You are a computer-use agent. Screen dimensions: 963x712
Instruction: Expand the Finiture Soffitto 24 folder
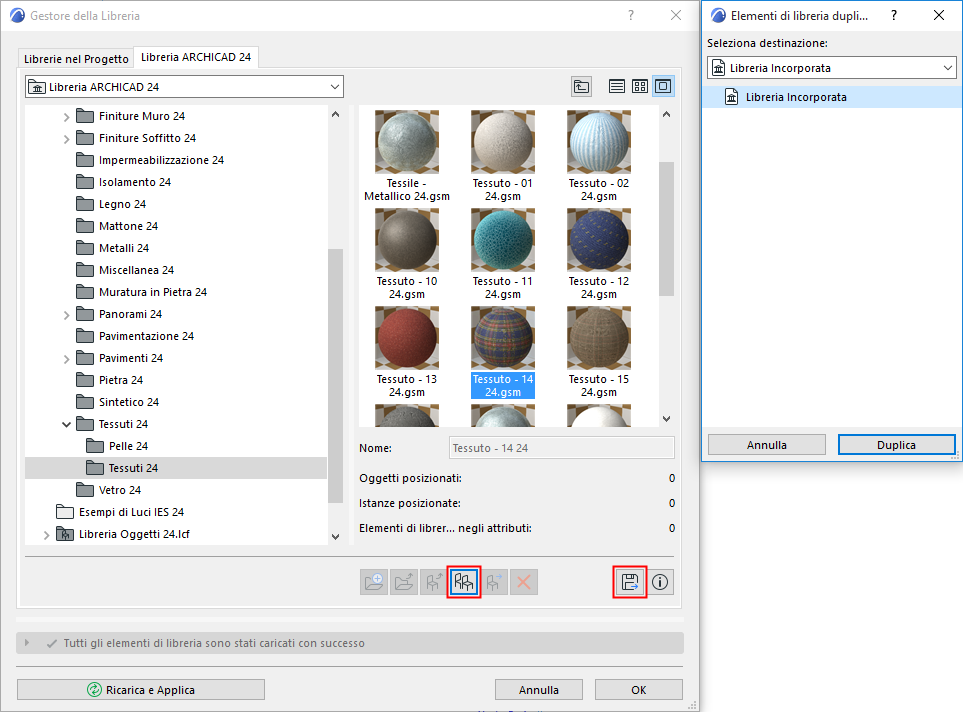tap(66, 139)
